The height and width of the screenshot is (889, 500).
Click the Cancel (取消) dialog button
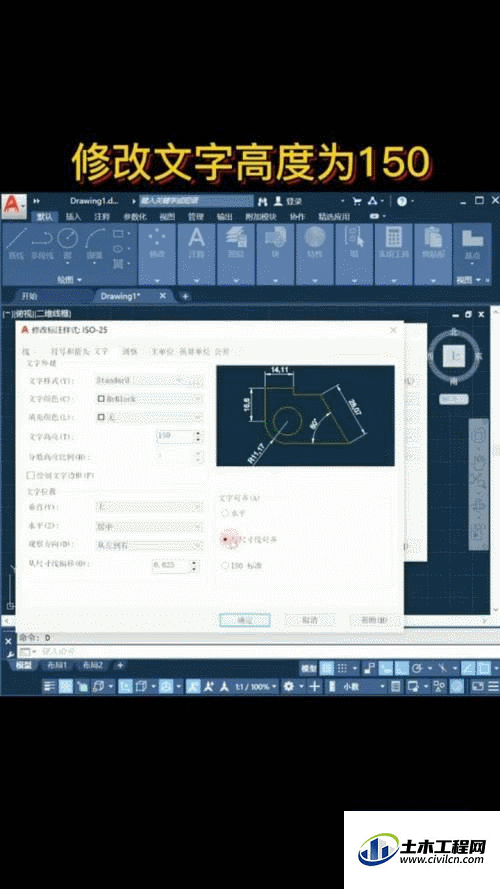tap(310, 620)
